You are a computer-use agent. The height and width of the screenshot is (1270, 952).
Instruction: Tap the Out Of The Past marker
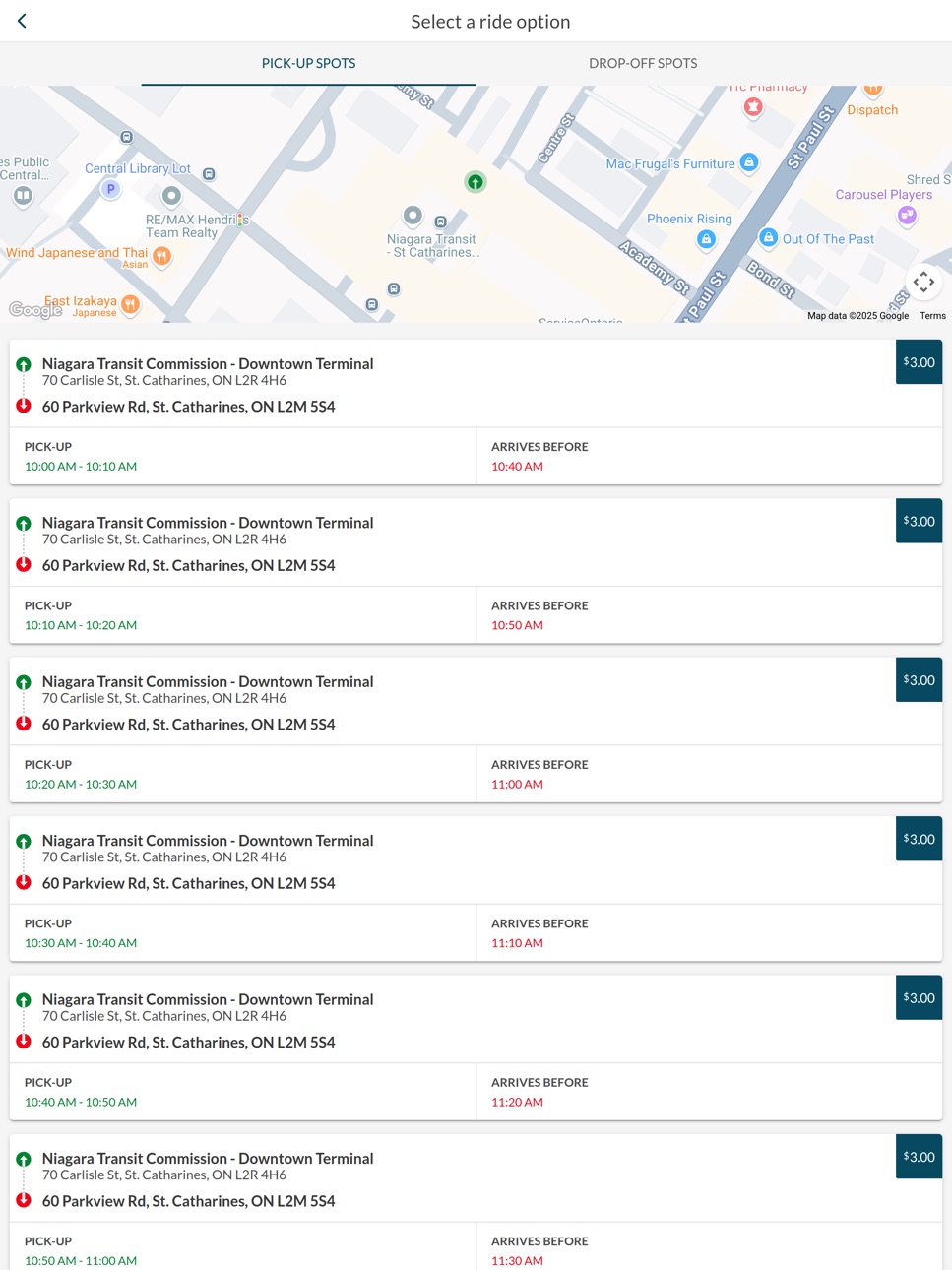[x=769, y=238]
